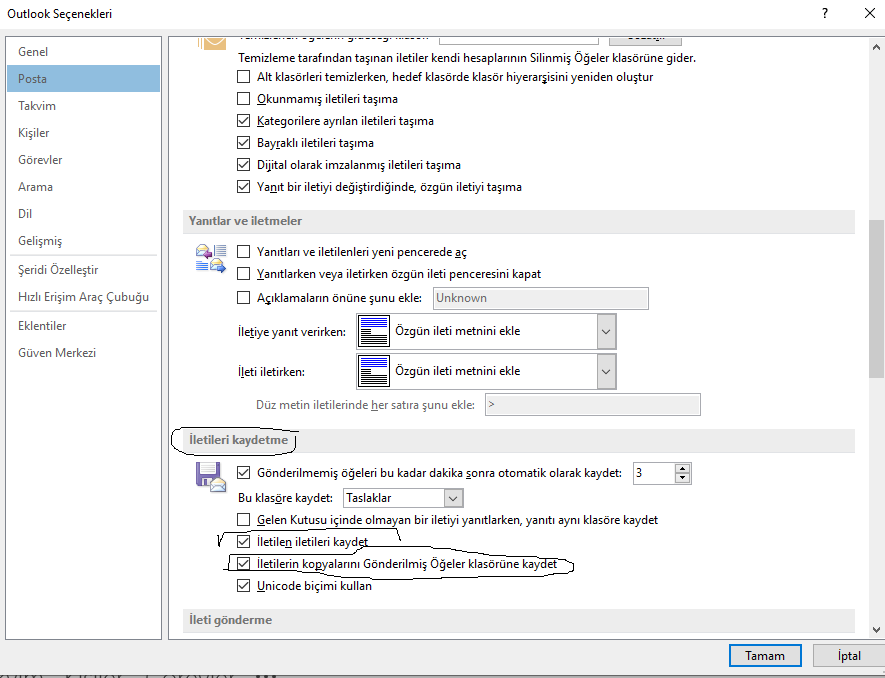Check Yanıtlarken veya iletirken özgün pencereyi kapat
This screenshot has height=678, width=885.
point(243,274)
